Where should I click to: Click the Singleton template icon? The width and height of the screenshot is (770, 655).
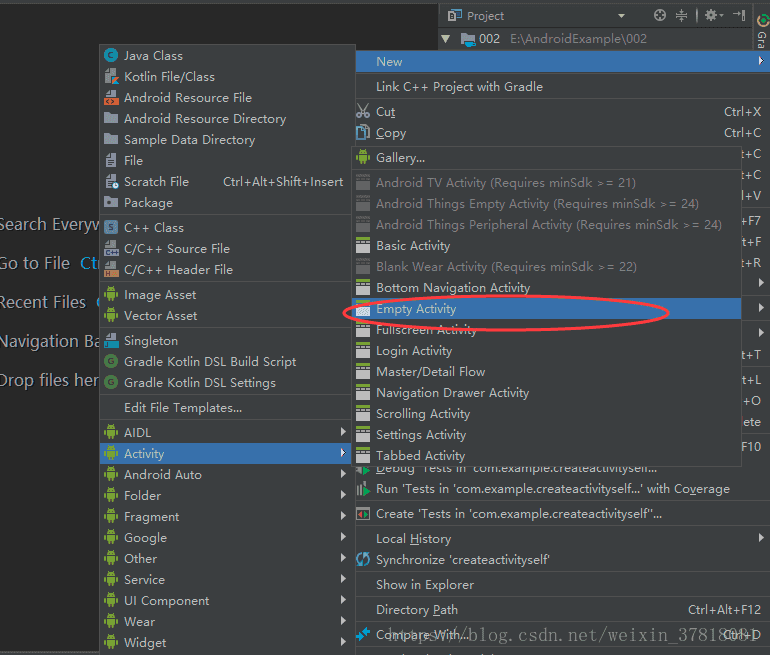point(111,340)
